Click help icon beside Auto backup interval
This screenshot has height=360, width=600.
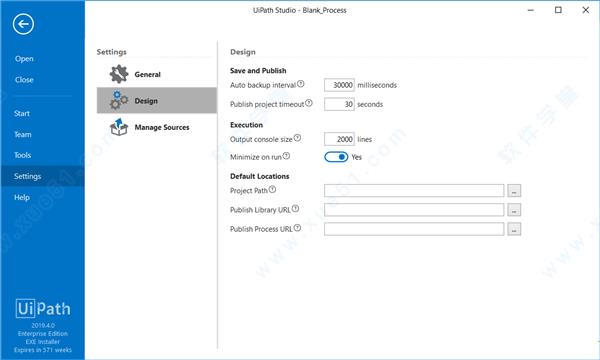(301, 84)
